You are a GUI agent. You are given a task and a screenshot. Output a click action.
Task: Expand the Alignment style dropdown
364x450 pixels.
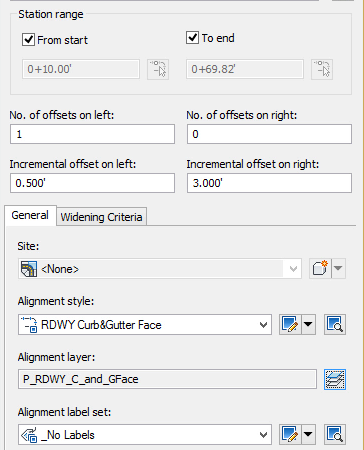pyautogui.click(x=263, y=325)
